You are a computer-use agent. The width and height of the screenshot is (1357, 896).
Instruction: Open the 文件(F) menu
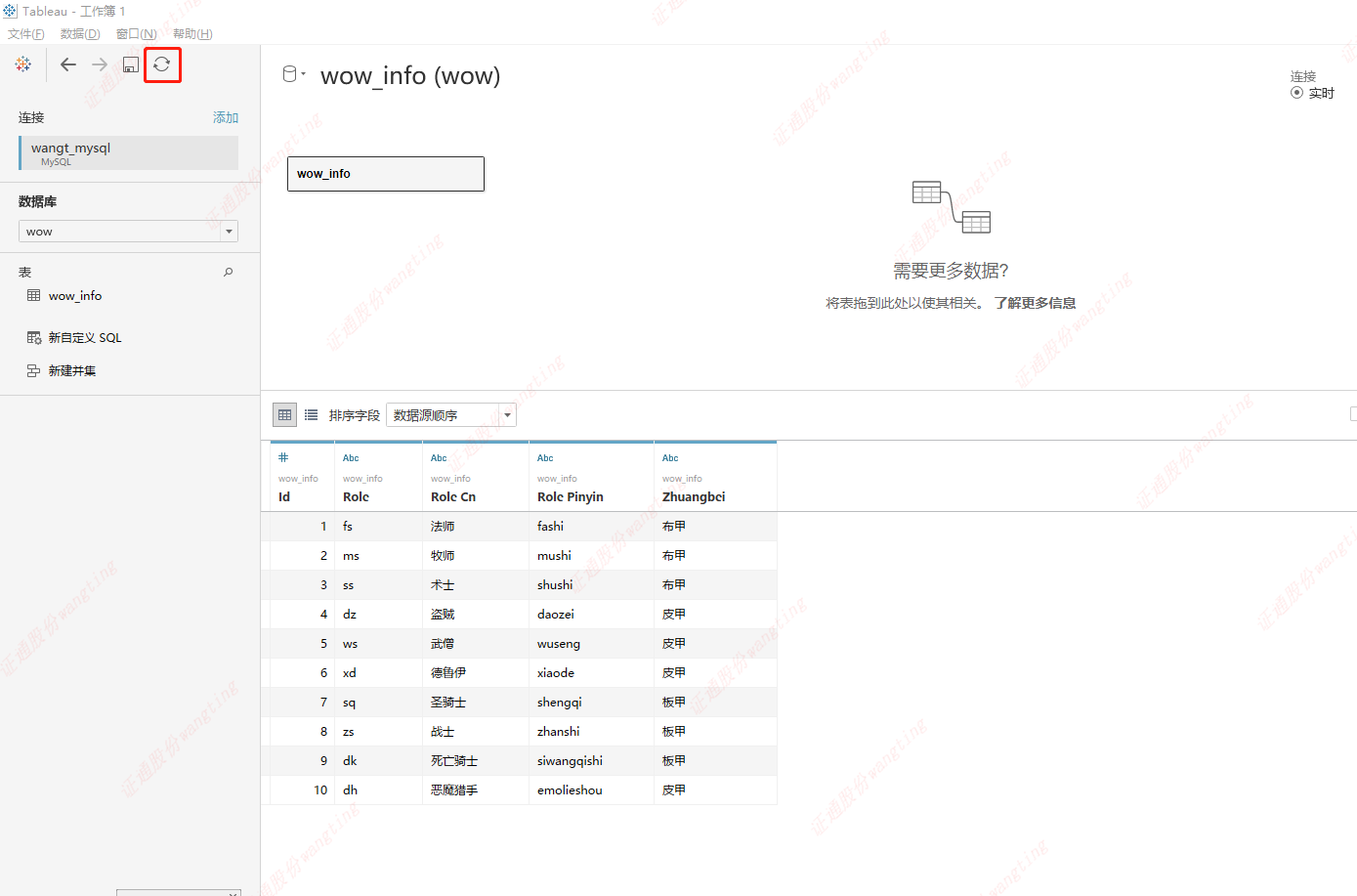pos(26,33)
